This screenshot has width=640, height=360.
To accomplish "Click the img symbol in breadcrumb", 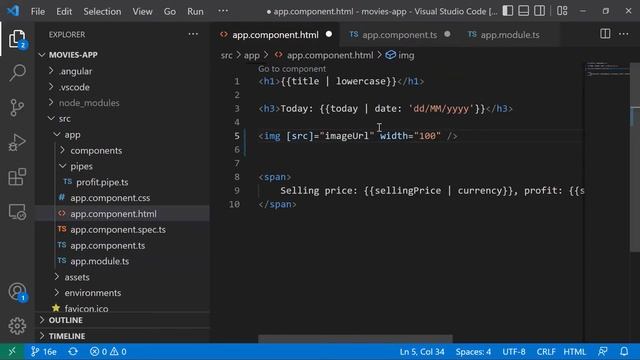I will [400, 55].
